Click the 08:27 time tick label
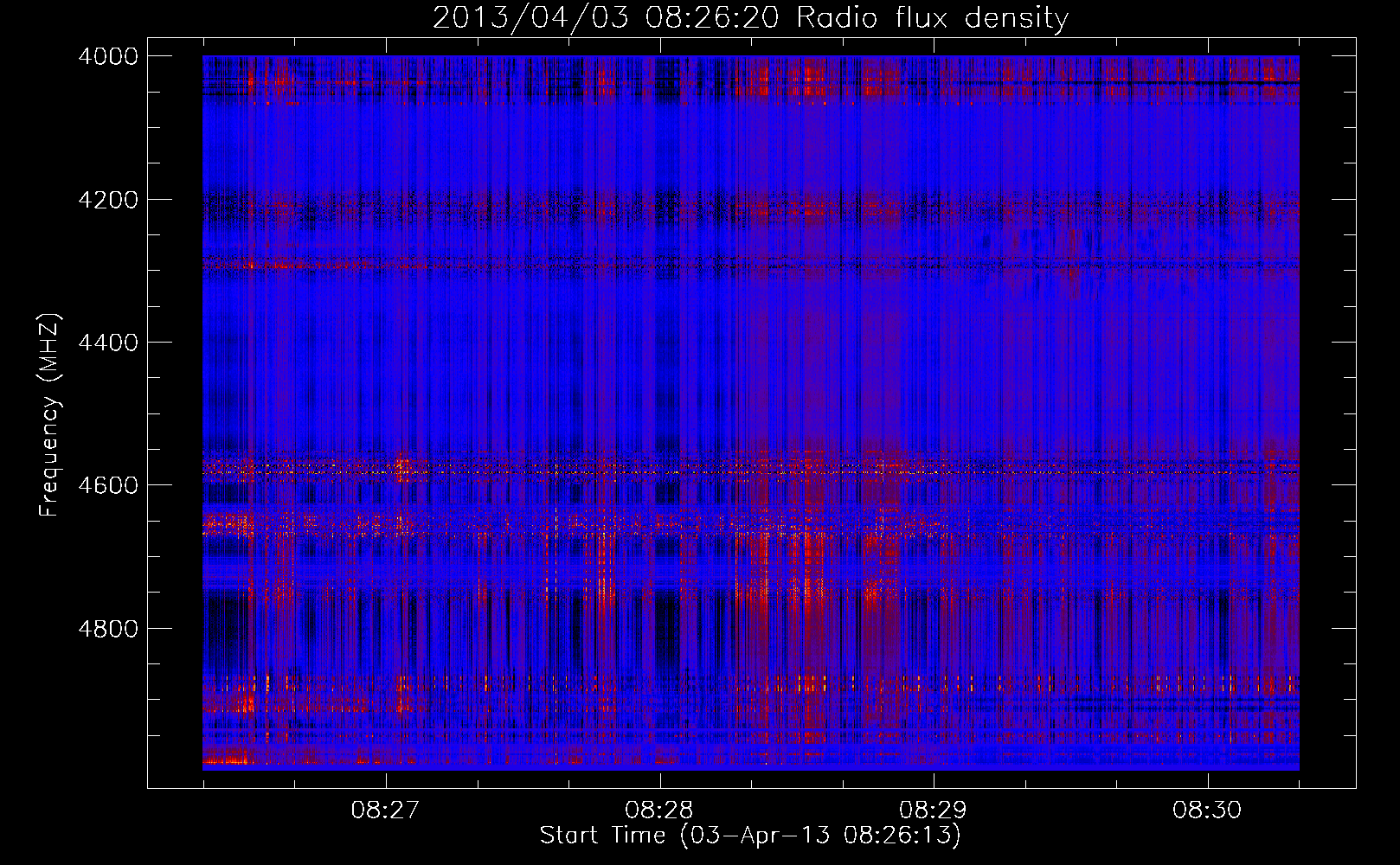This screenshot has width=1400, height=865. click(385, 811)
